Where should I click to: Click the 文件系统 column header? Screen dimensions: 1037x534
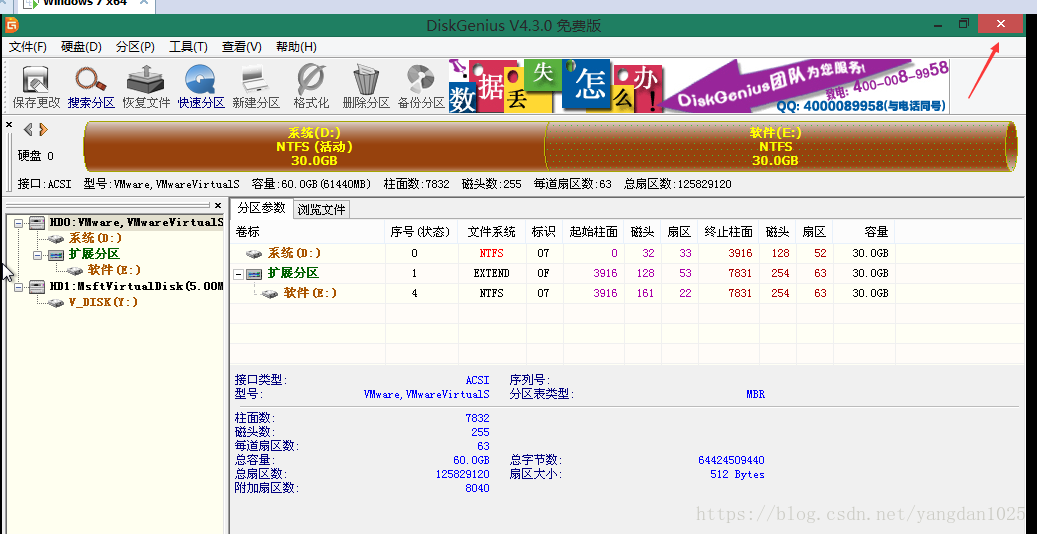click(491, 232)
